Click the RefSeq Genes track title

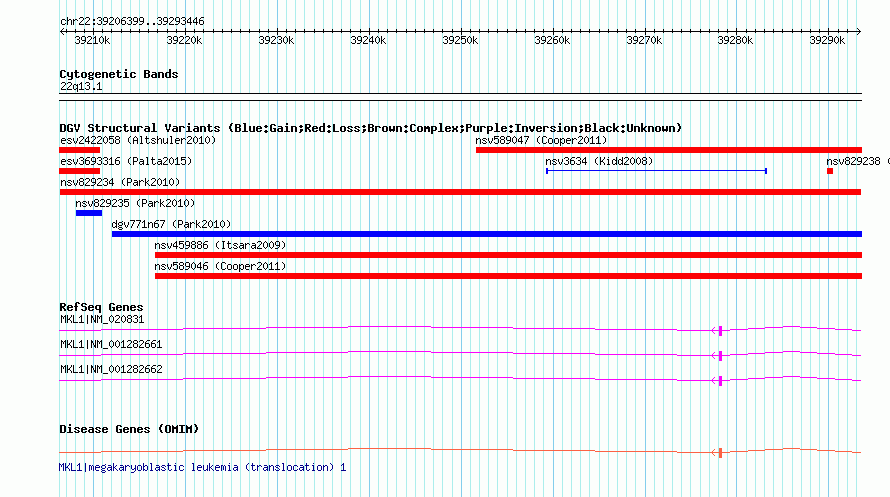(x=101, y=307)
